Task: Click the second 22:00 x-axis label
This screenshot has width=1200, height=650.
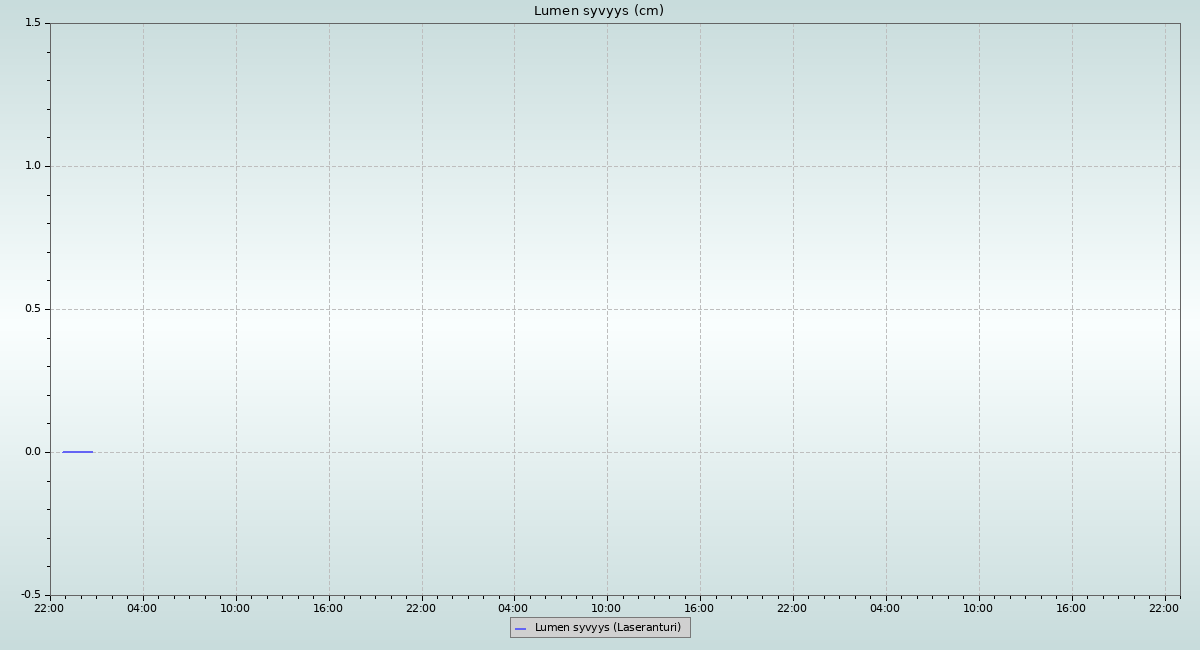Action: coord(421,608)
